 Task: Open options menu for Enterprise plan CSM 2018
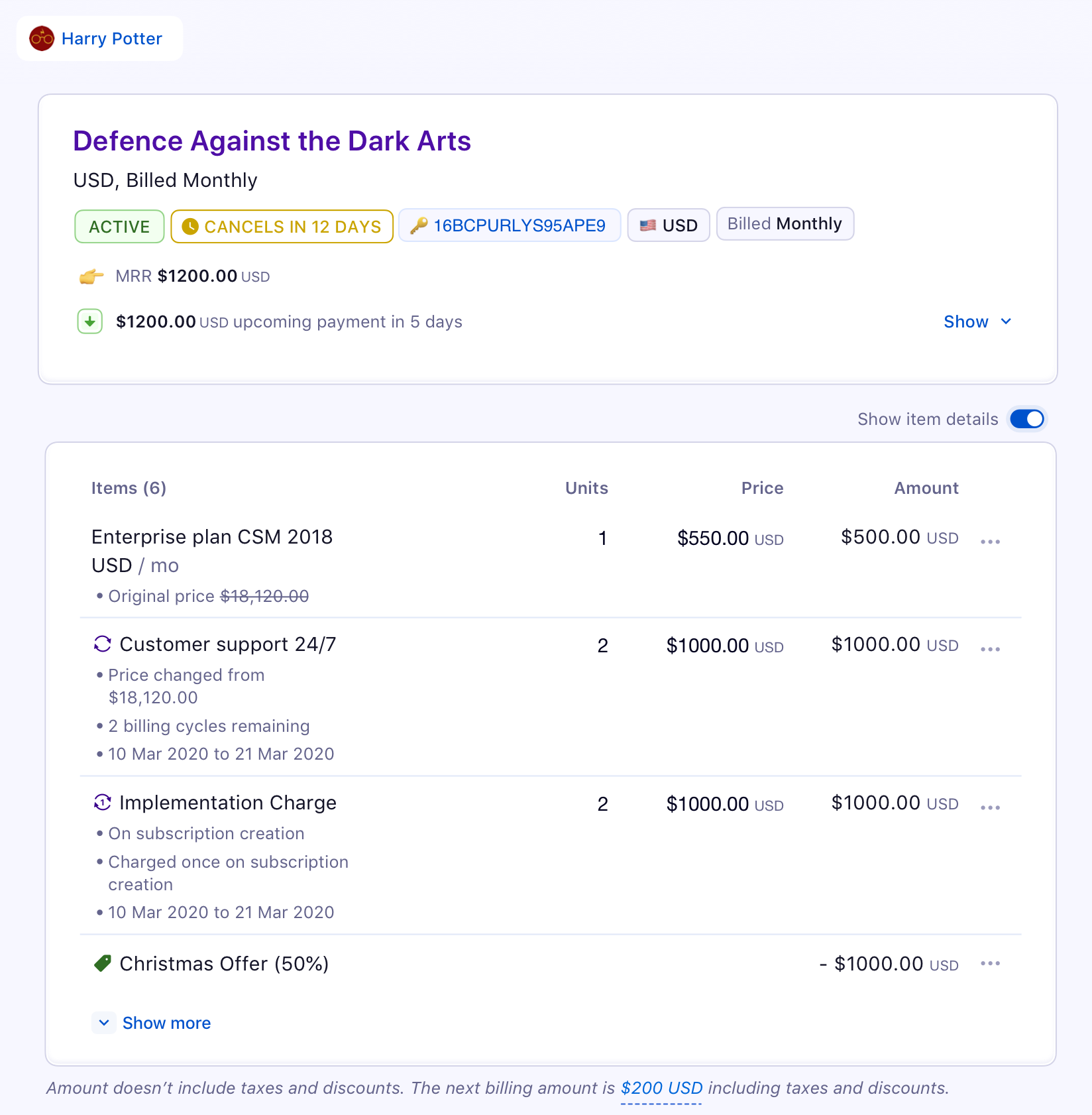coord(990,542)
